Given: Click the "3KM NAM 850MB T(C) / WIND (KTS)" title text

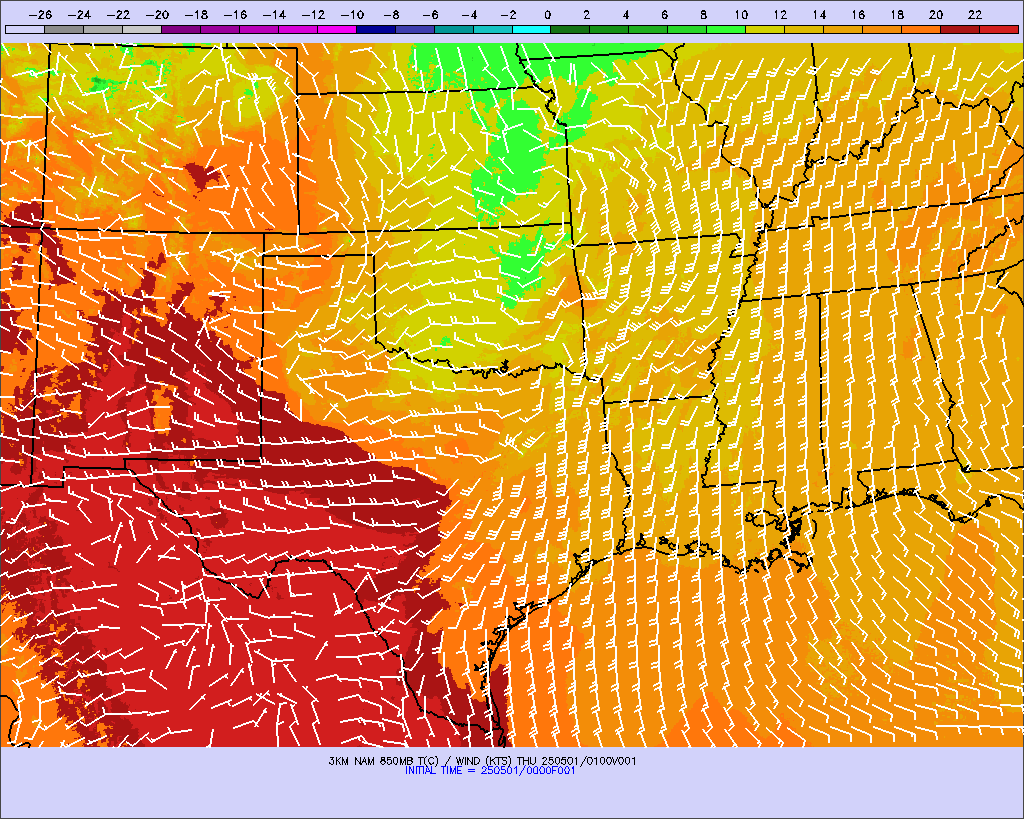Looking at the screenshot, I should (x=421, y=761).
